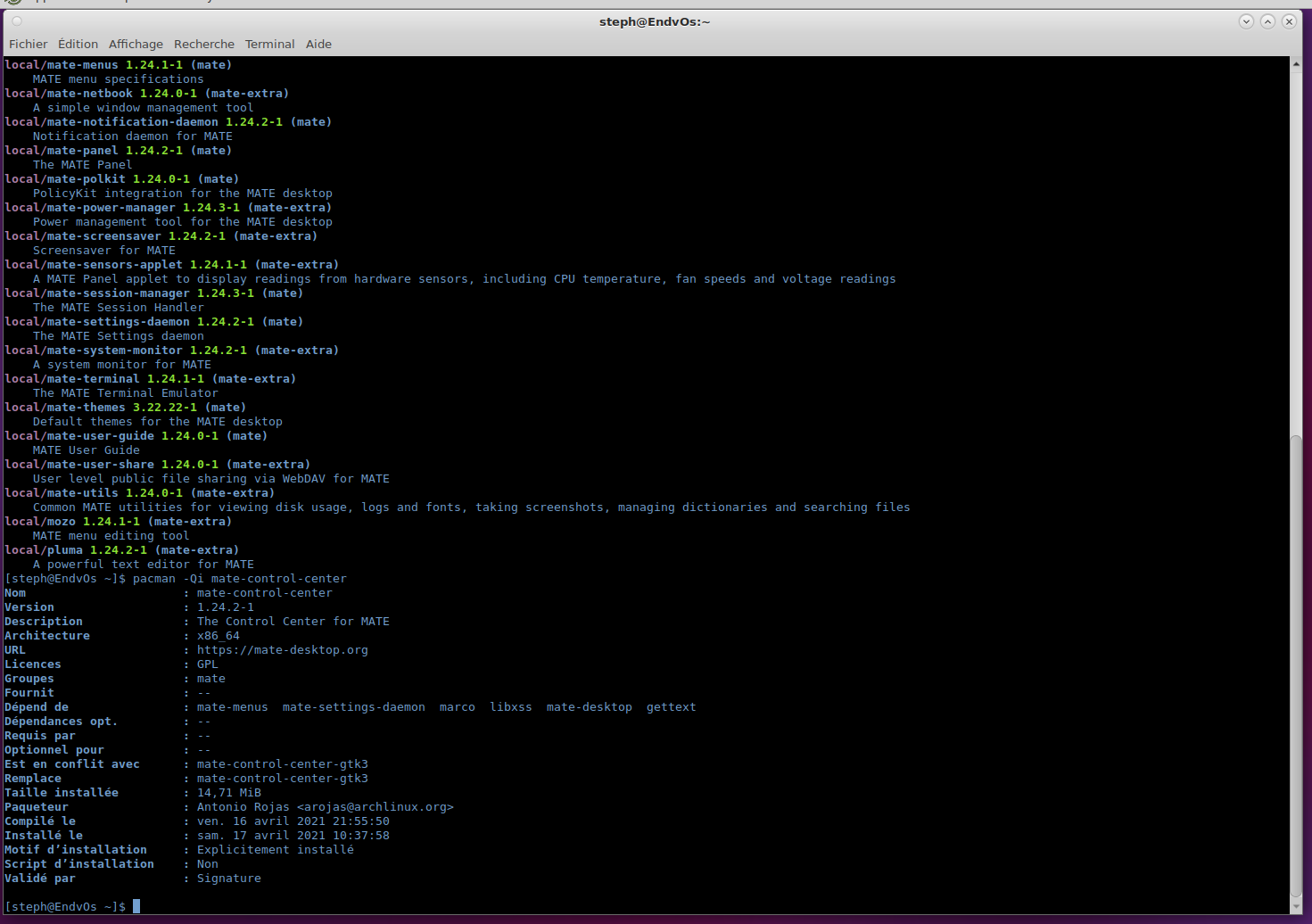Click the local/mozo package line

(x=119, y=522)
